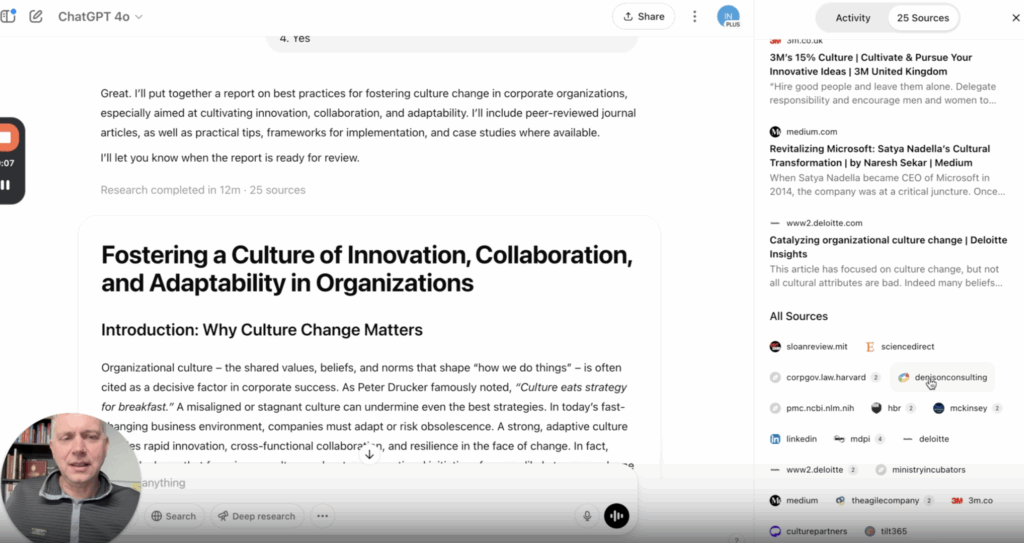Open more tools ellipsis in composer
The height and width of the screenshot is (543, 1024).
coord(322,516)
